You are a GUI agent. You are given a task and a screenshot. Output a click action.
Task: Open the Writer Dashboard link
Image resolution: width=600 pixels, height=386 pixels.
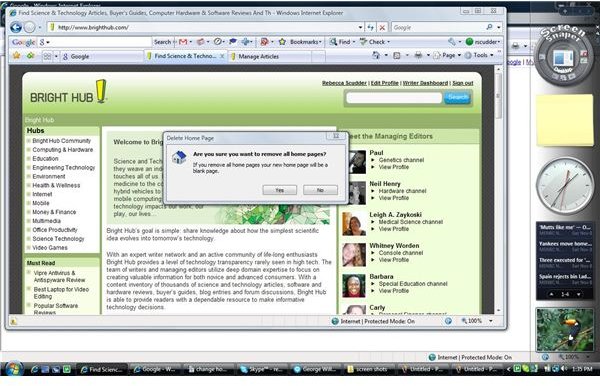[x=425, y=83]
